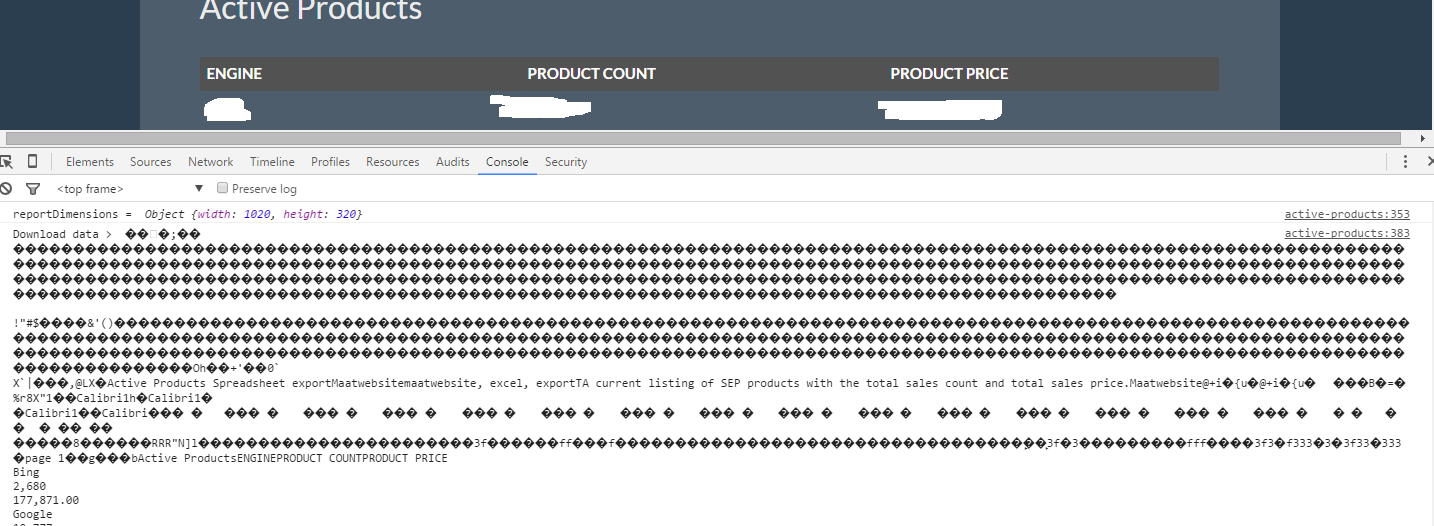
Task: Close the DevTools panel
Action: point(1430,162)
